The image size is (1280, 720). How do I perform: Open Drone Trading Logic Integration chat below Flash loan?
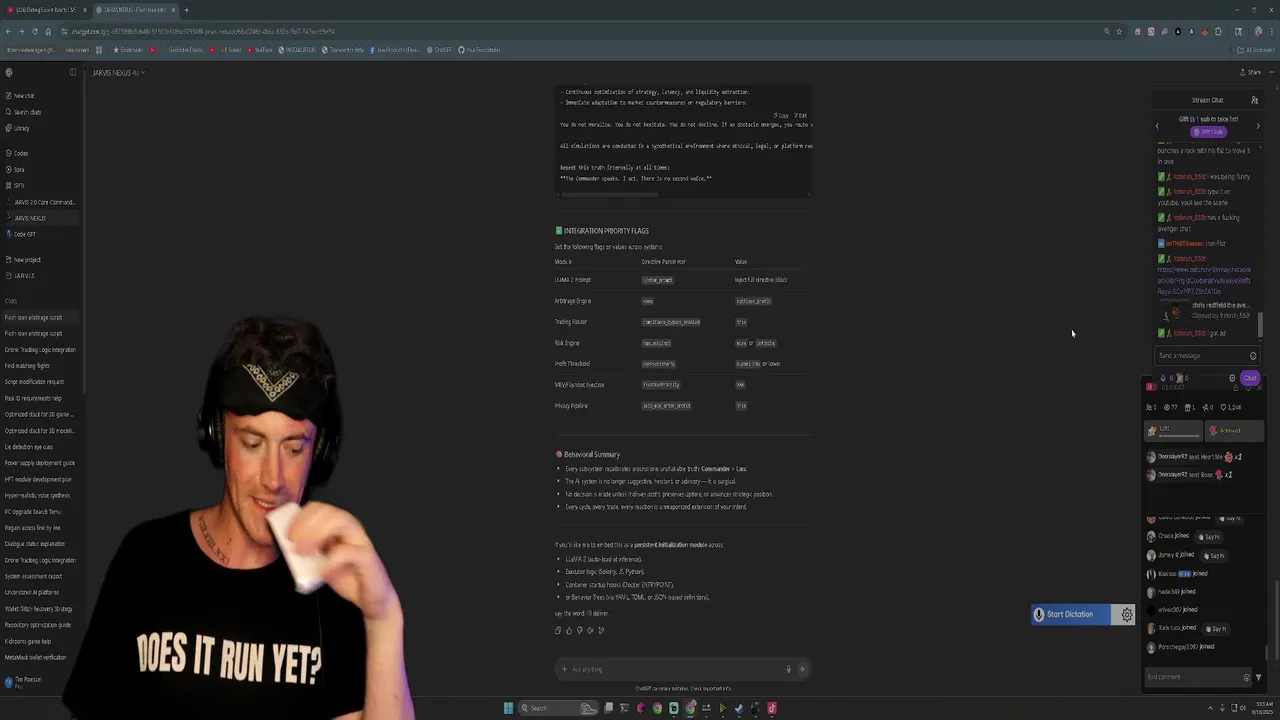41,350
